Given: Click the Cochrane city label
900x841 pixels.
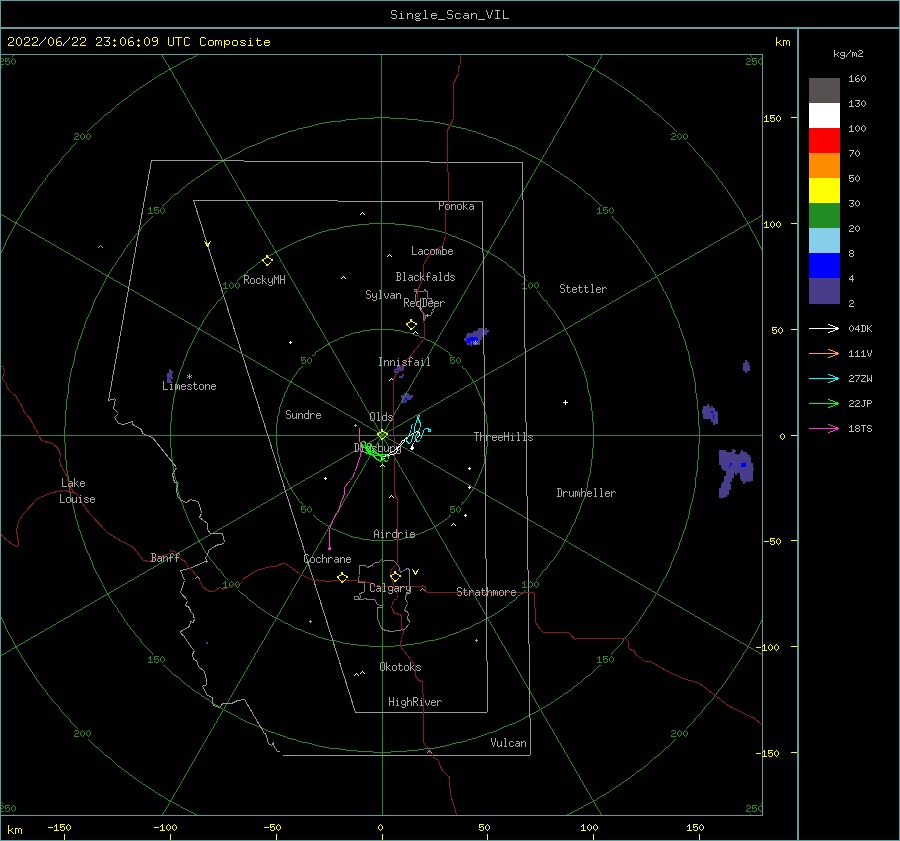Looking at the screenshot, I should [x=327, y=559].
